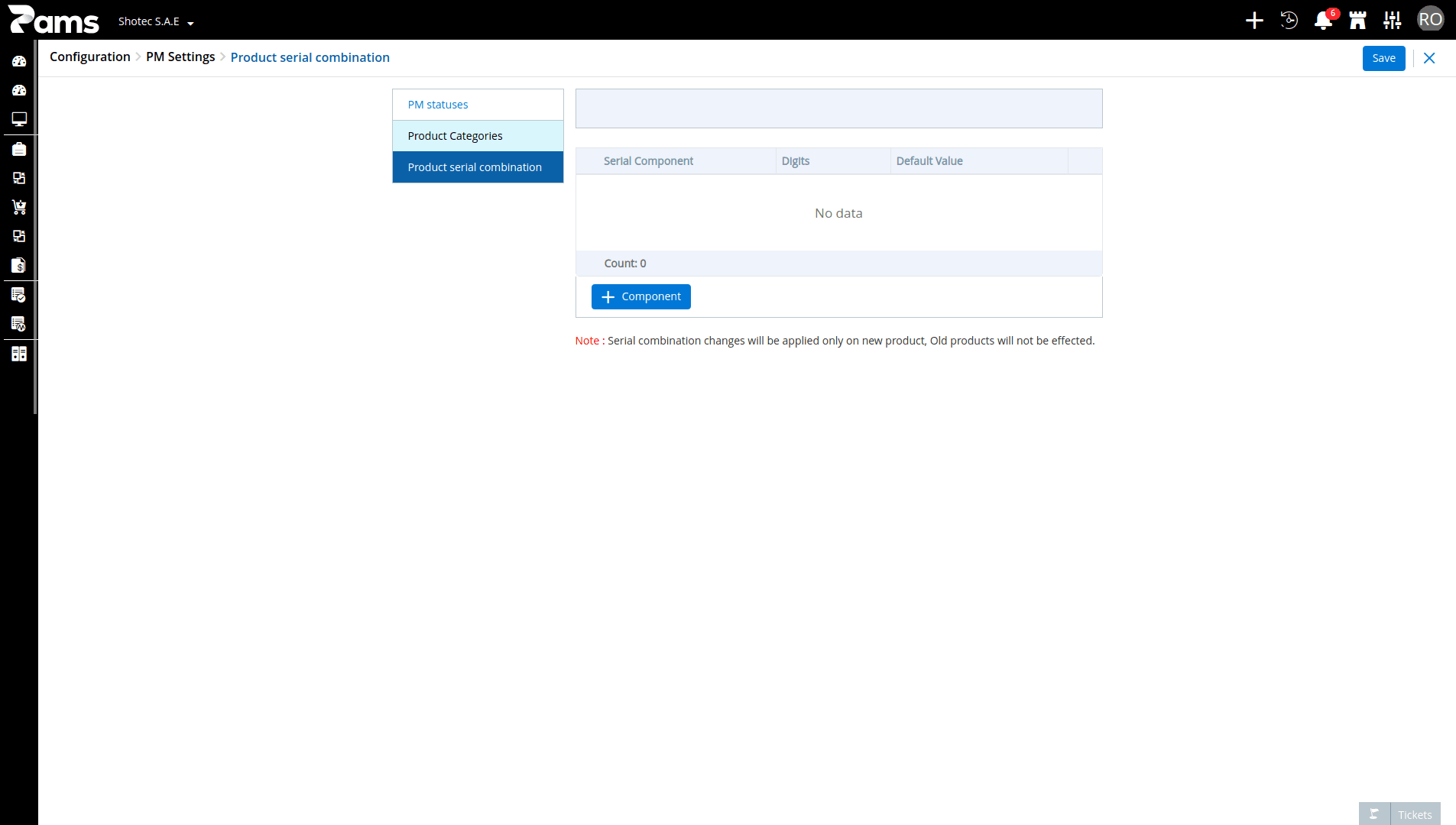1456x825 pixels.
Task: Go to Configuration breadcrumb
Action: tap(90, 57)
